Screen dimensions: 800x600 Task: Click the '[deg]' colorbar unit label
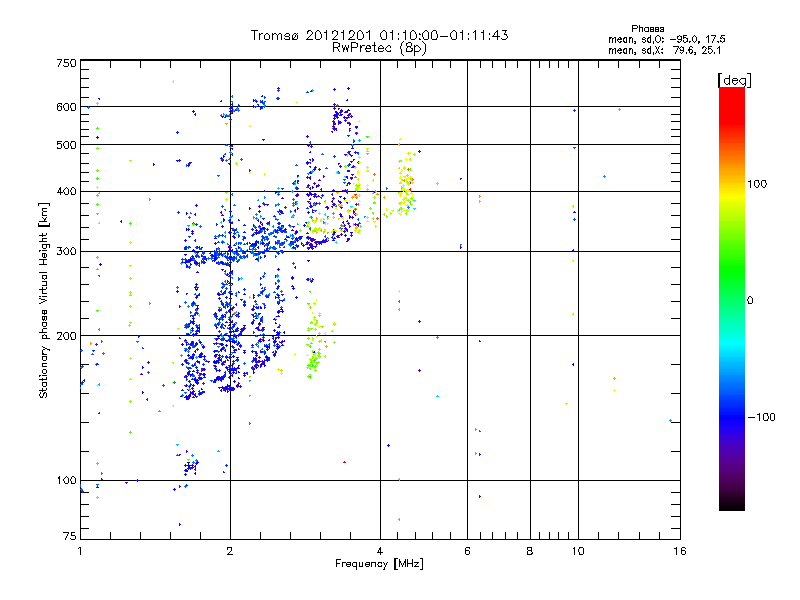pos(734,80)
